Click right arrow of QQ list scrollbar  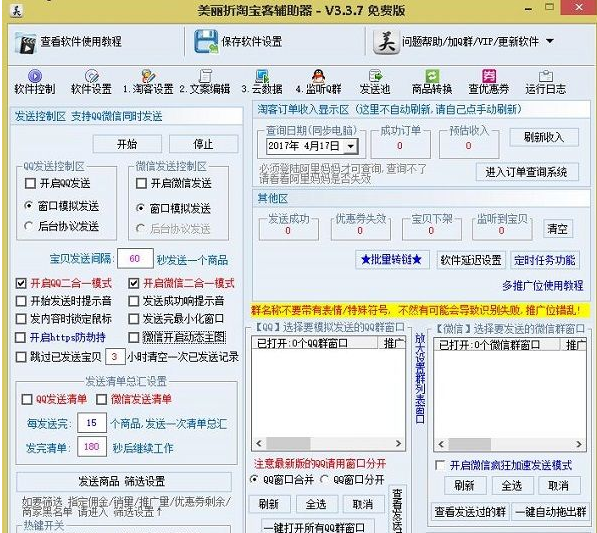398,444
